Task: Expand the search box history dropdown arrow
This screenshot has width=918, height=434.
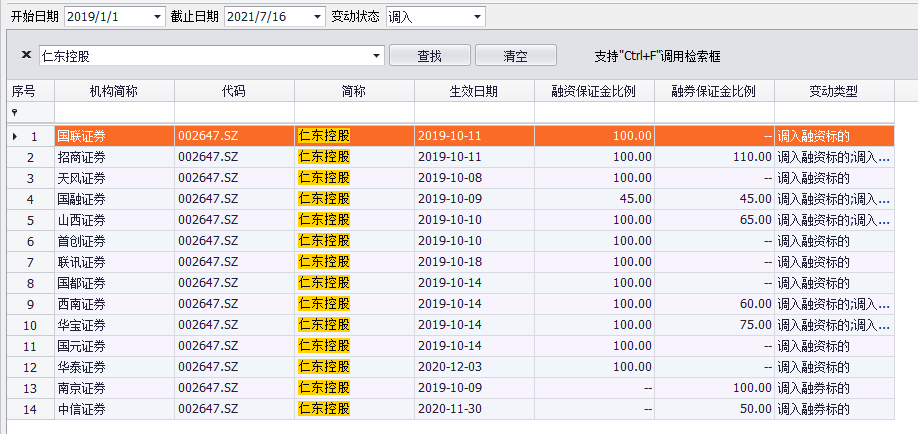Action: pyautogui.click(x=376, y=56)
